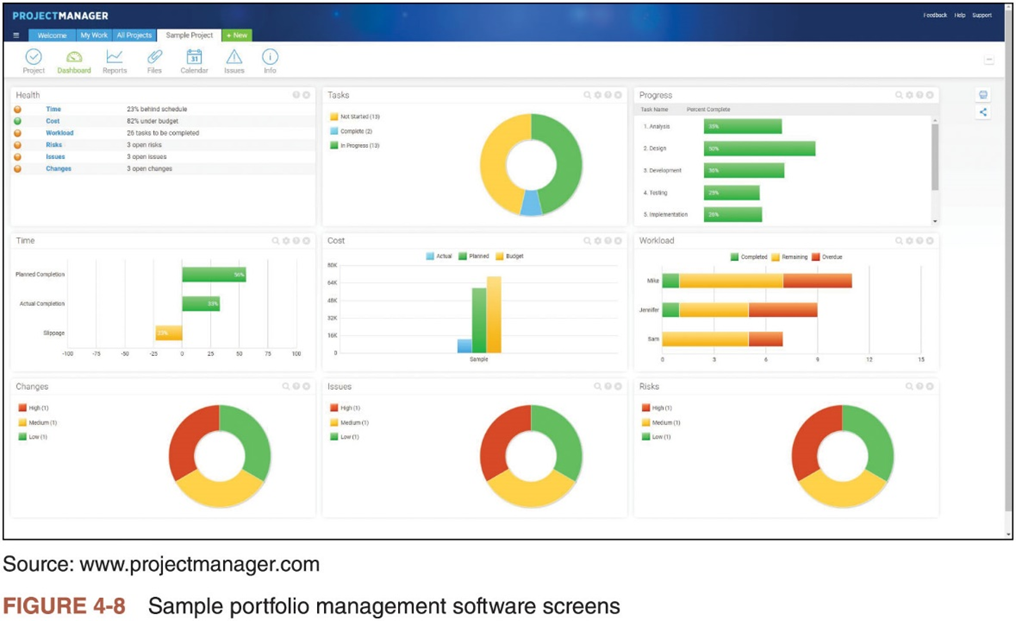
Task: Switch to the My Work tab
Action: pyautogui.click(x=94, y=35)
